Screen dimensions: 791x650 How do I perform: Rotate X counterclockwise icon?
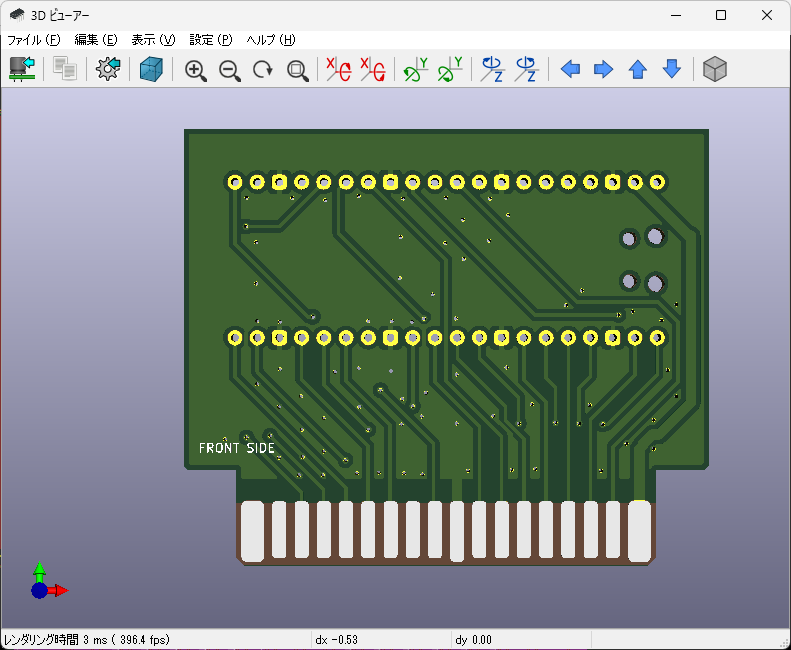coord(373,69)
